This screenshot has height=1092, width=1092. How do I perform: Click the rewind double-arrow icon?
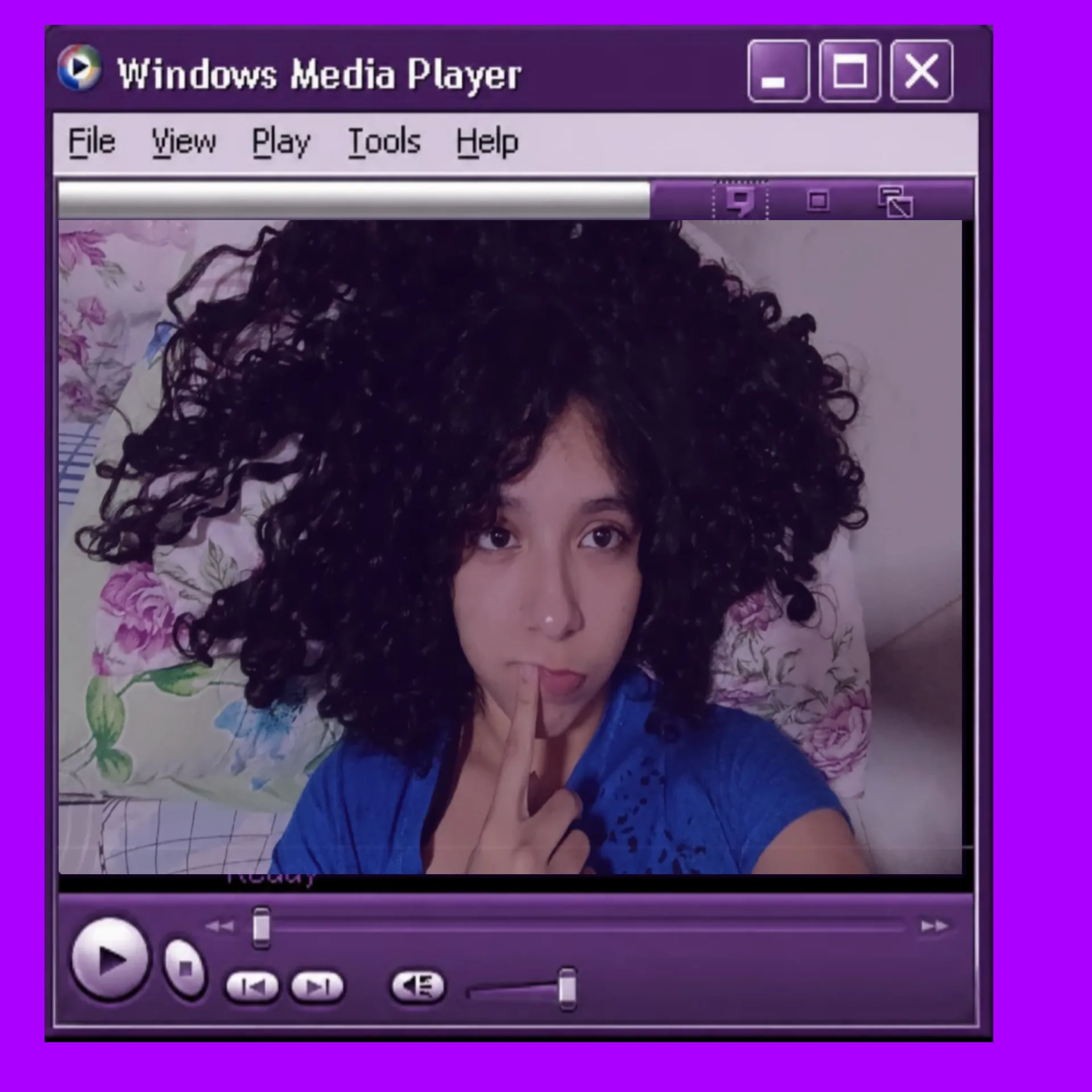coord(220,926)
